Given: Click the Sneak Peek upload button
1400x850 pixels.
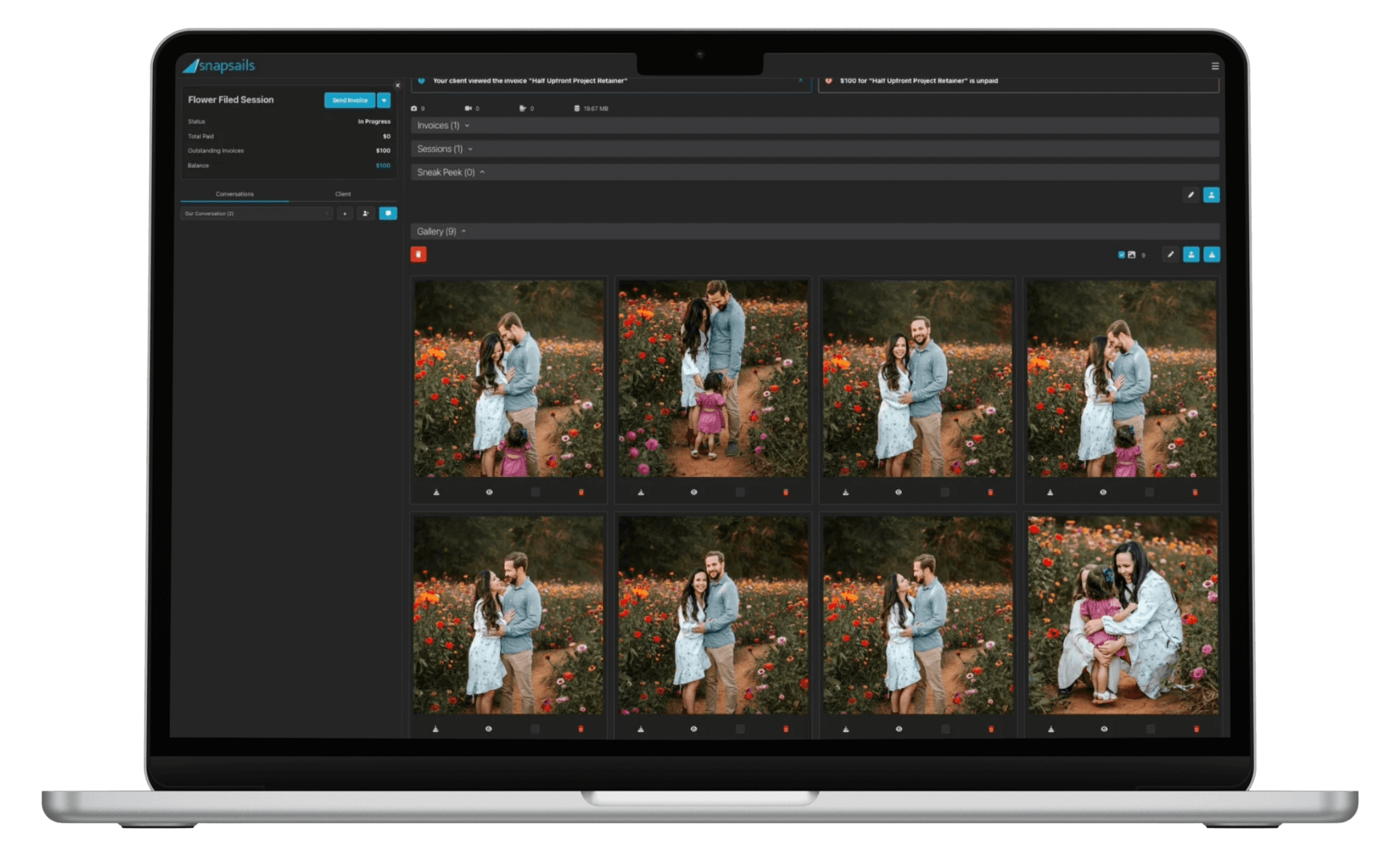Looking at the screenshot, I should click(1211, 195).
